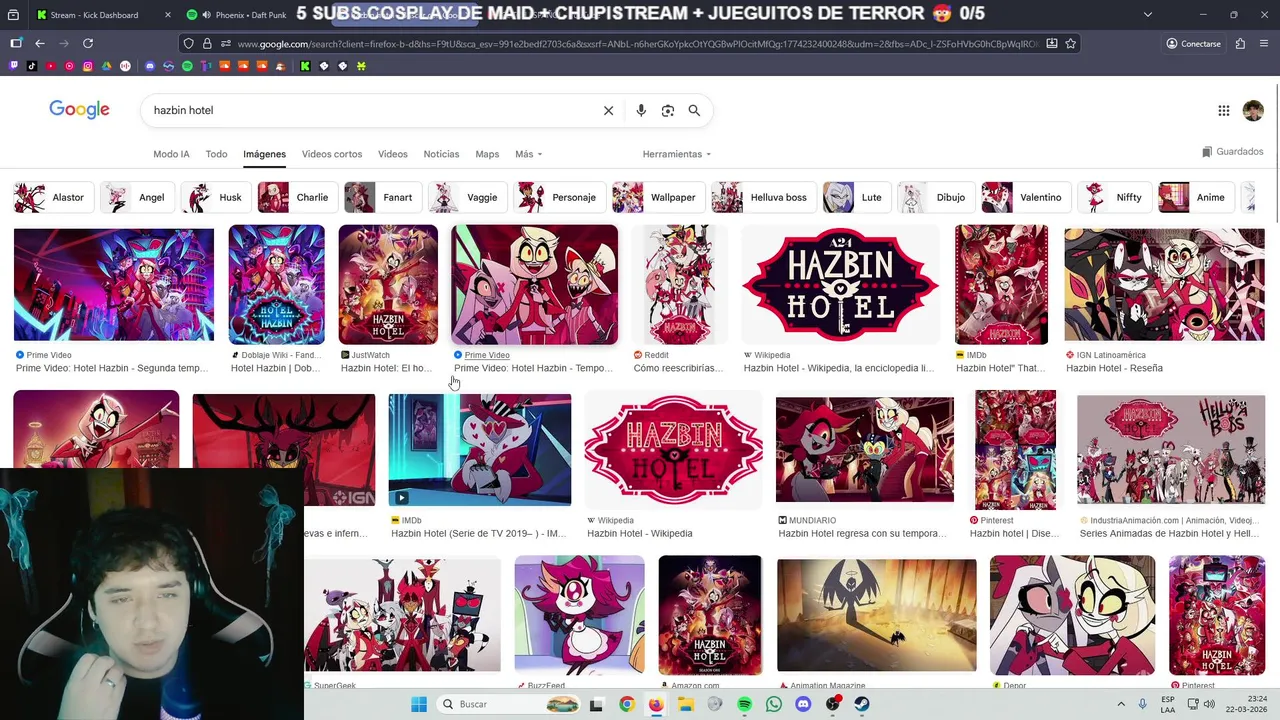Click Conectarse sign-in button
Viewport: 1280px width, 720px height.
(1193, 44)
